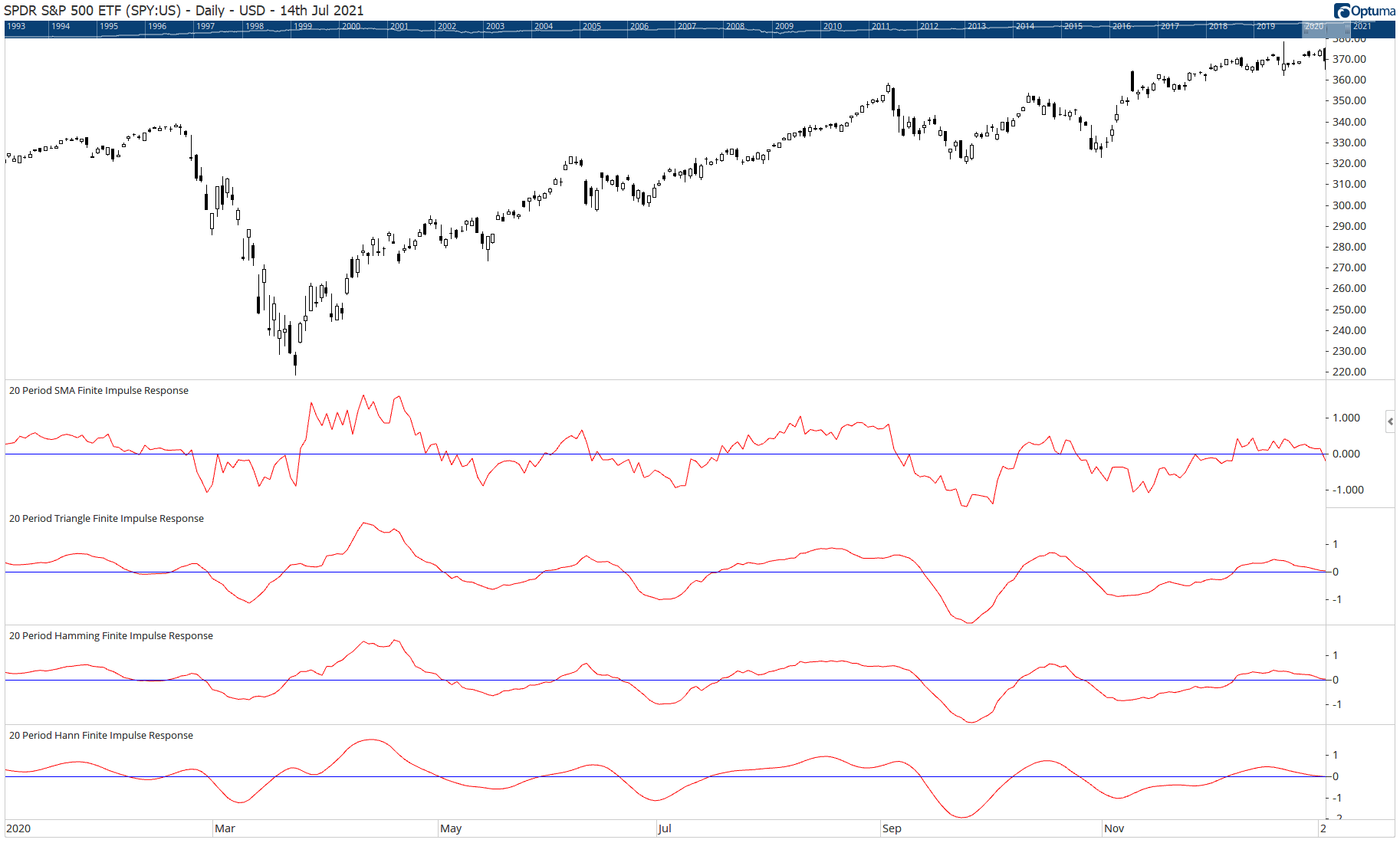Jump to 2019 in the timeline navigator
The height and width of the screenshot is (843, 1400).
[1266, 26]
